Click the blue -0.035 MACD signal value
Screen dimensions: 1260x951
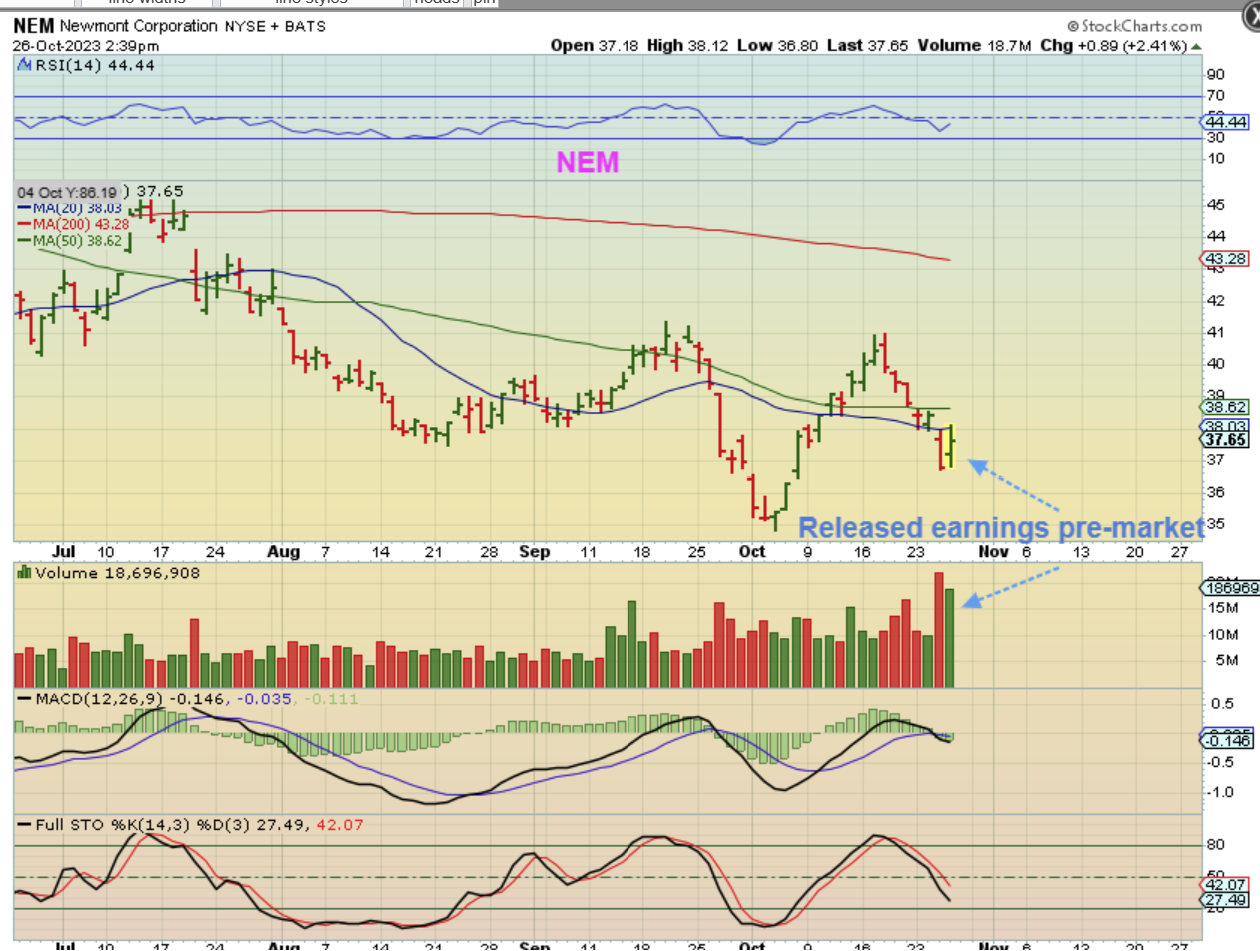pos(266,698)
